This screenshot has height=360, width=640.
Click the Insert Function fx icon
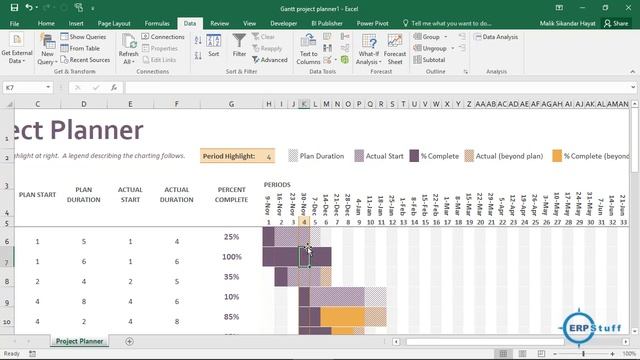pos(114,87)
